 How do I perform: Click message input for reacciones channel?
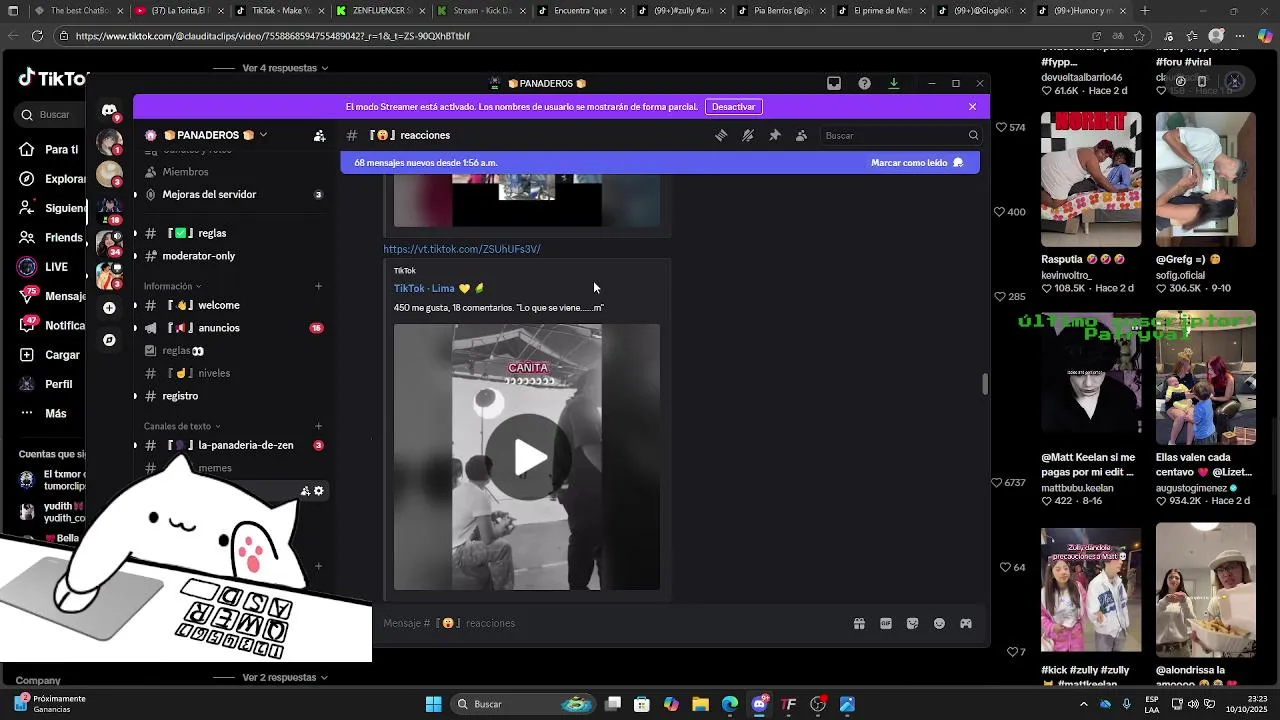[x=610, y=623]
